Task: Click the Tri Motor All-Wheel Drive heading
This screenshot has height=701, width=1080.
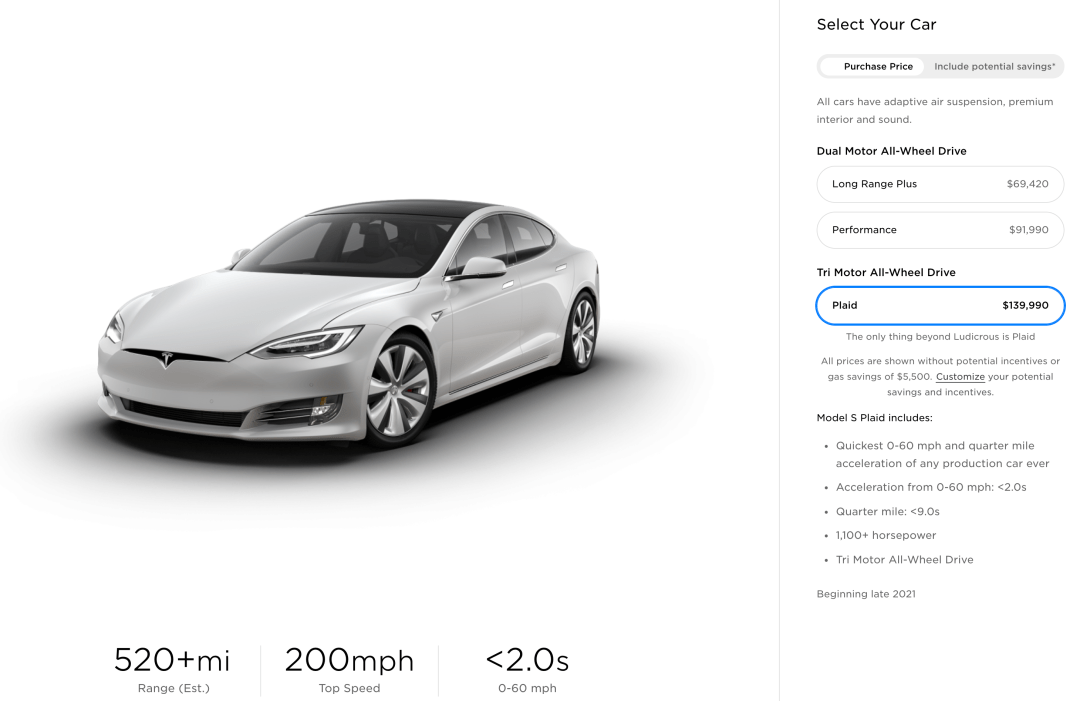Action: tap(886, 273)
